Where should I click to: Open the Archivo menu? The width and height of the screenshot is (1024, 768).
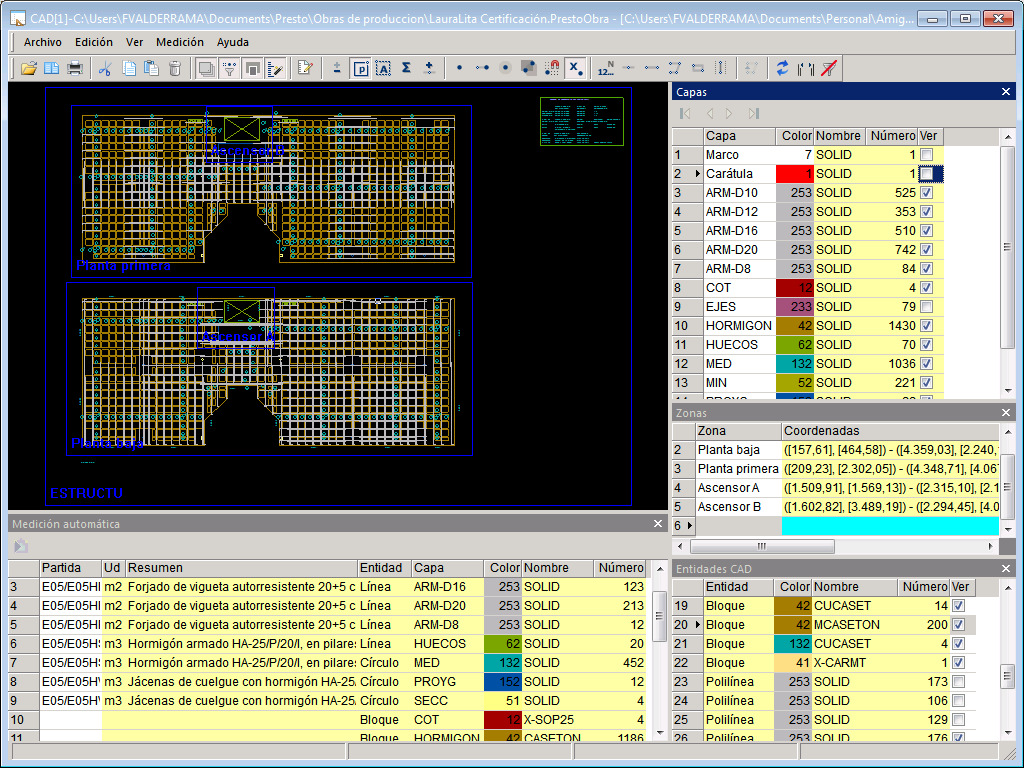[43, 42]
